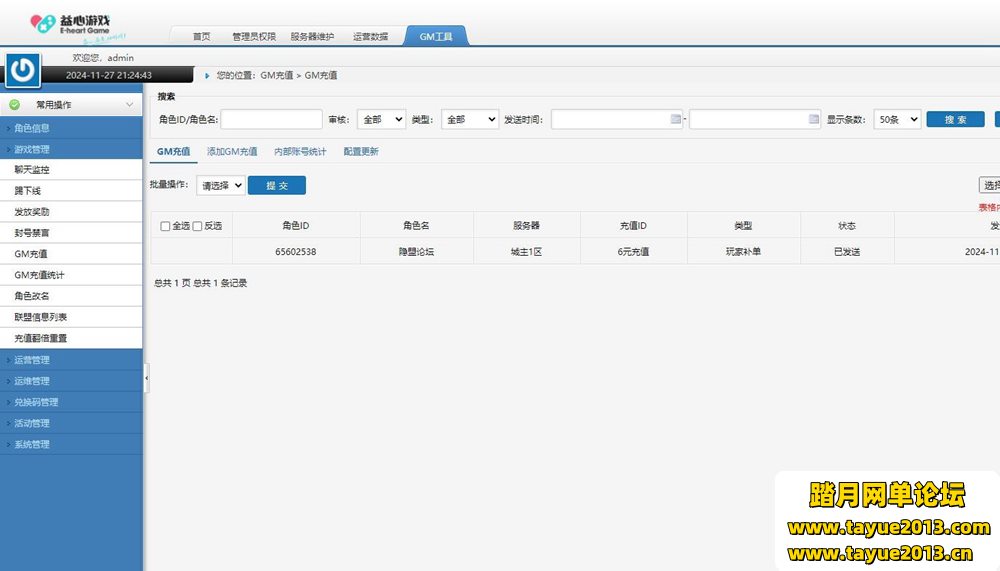Collapse the 常用操作 chevron
1000x571 pixels.
130,105
